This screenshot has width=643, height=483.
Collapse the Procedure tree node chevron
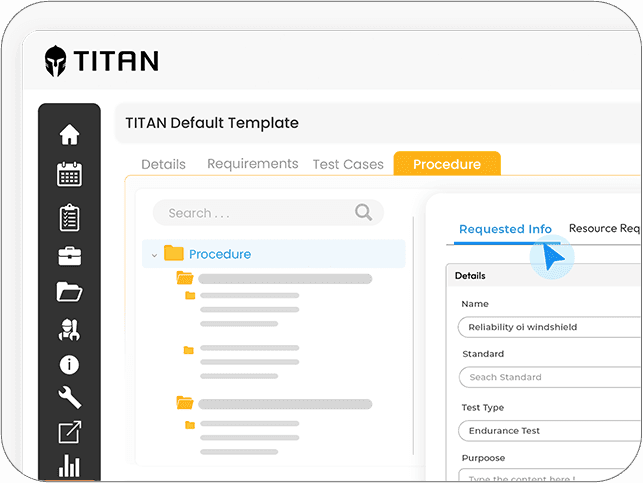click(x=154, y=255)
